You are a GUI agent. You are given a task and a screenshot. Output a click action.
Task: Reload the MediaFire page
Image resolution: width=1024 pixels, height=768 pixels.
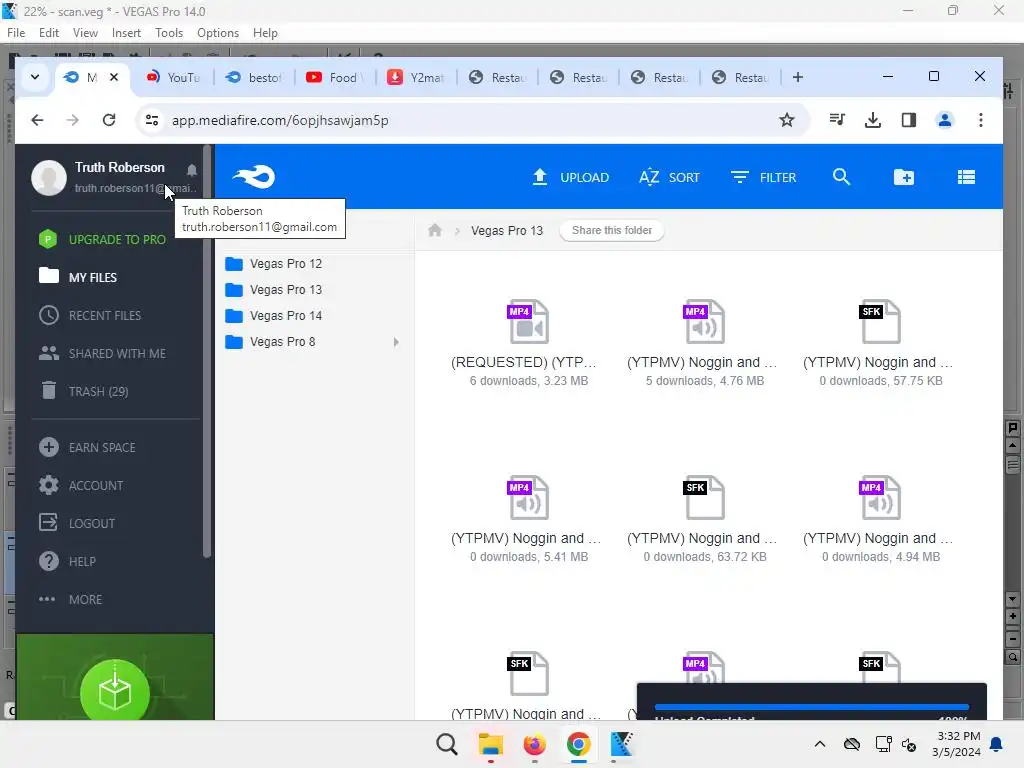coord(109,120)
